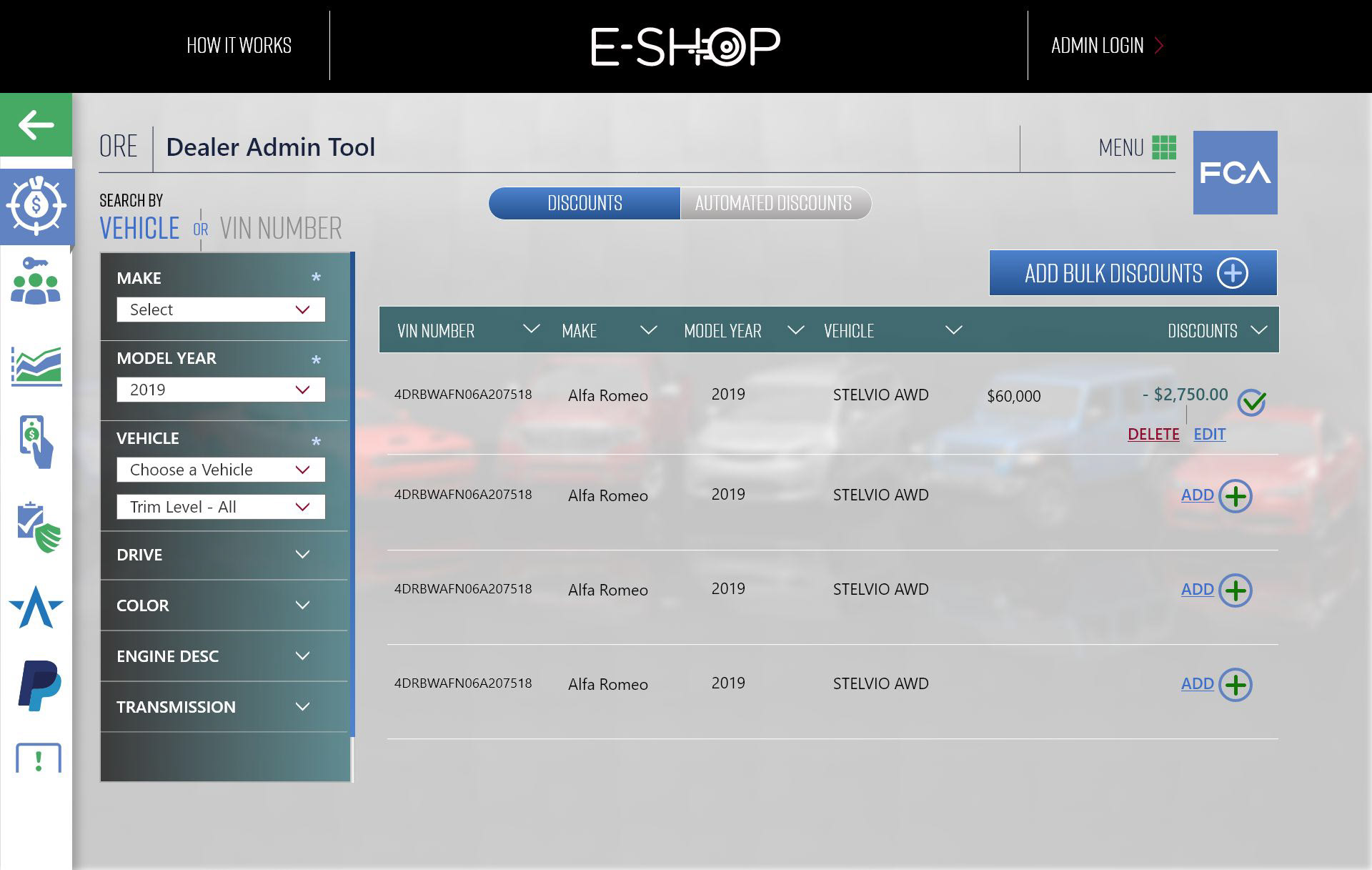The height and width of the screenshot is (870, 1372).
Task: Sort by Model Year column chevron
Action: 795,330
